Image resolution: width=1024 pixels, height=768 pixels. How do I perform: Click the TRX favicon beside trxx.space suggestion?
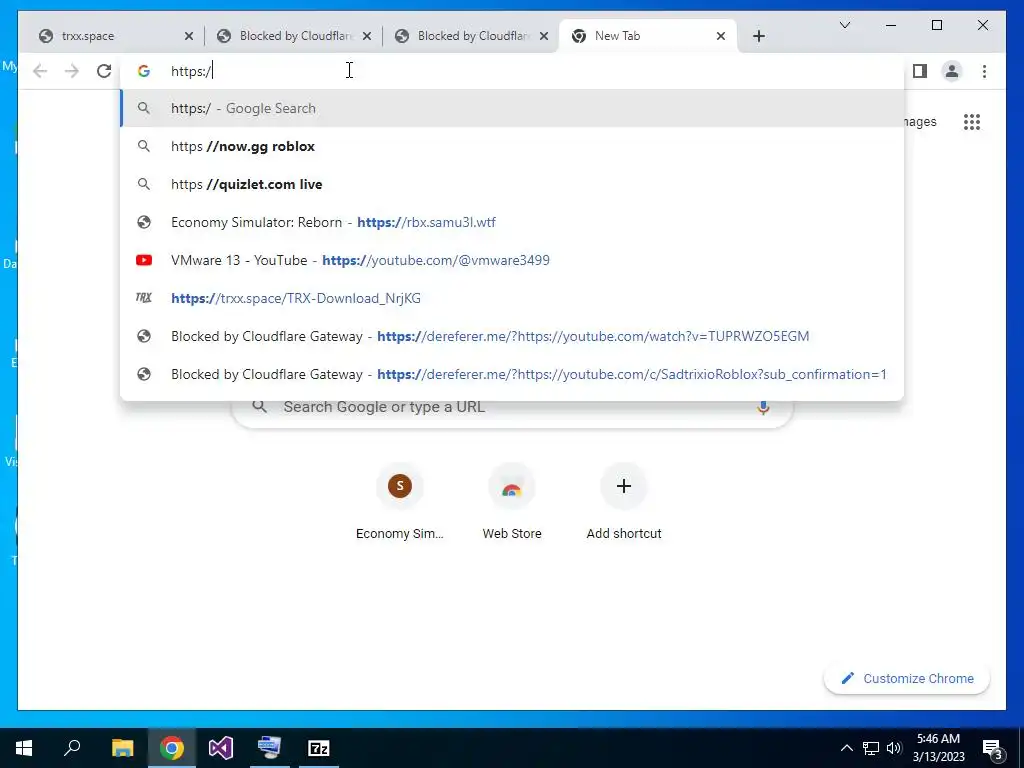(144, 298)
